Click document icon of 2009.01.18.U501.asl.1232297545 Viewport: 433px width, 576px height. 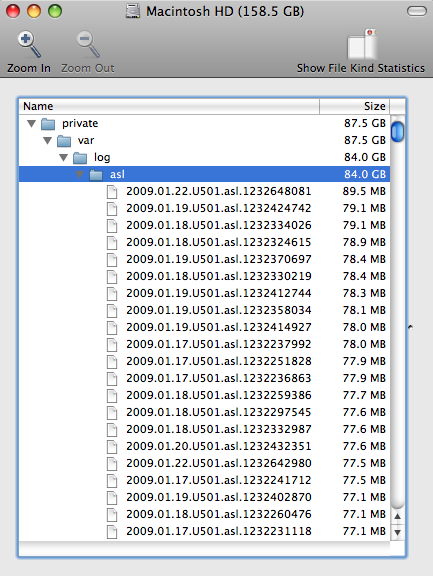point(112,413)
